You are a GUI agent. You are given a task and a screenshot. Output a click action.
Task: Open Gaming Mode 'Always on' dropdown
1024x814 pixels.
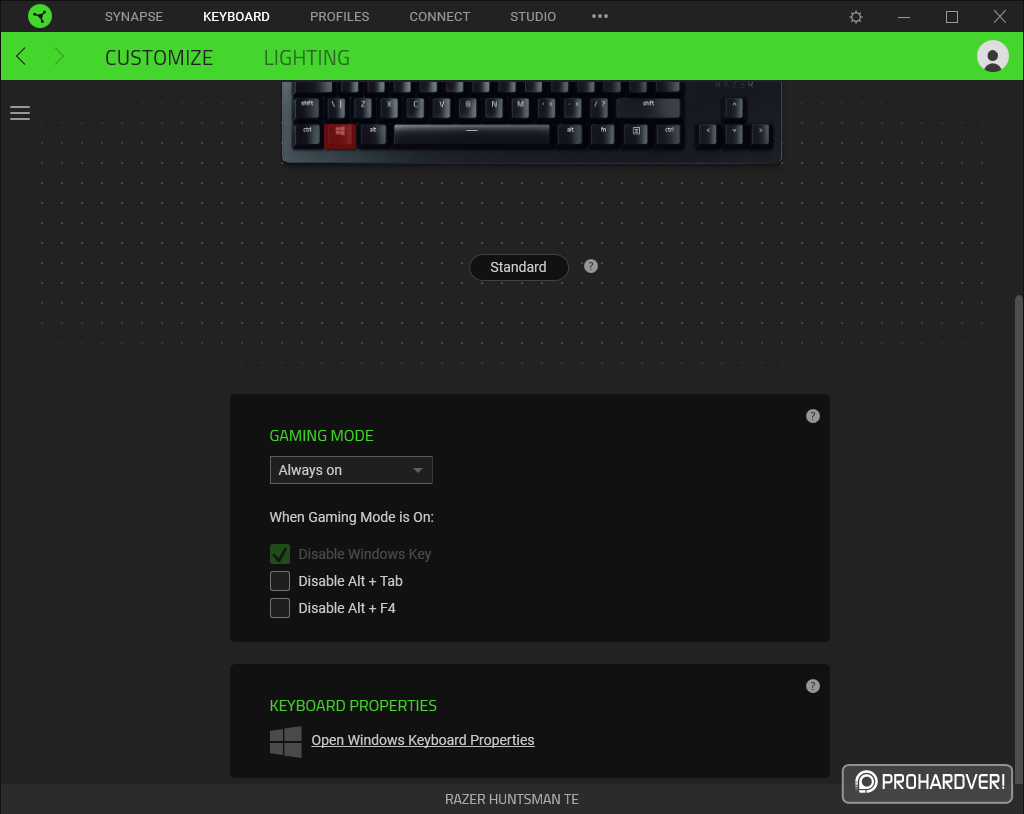click(351, 470)
